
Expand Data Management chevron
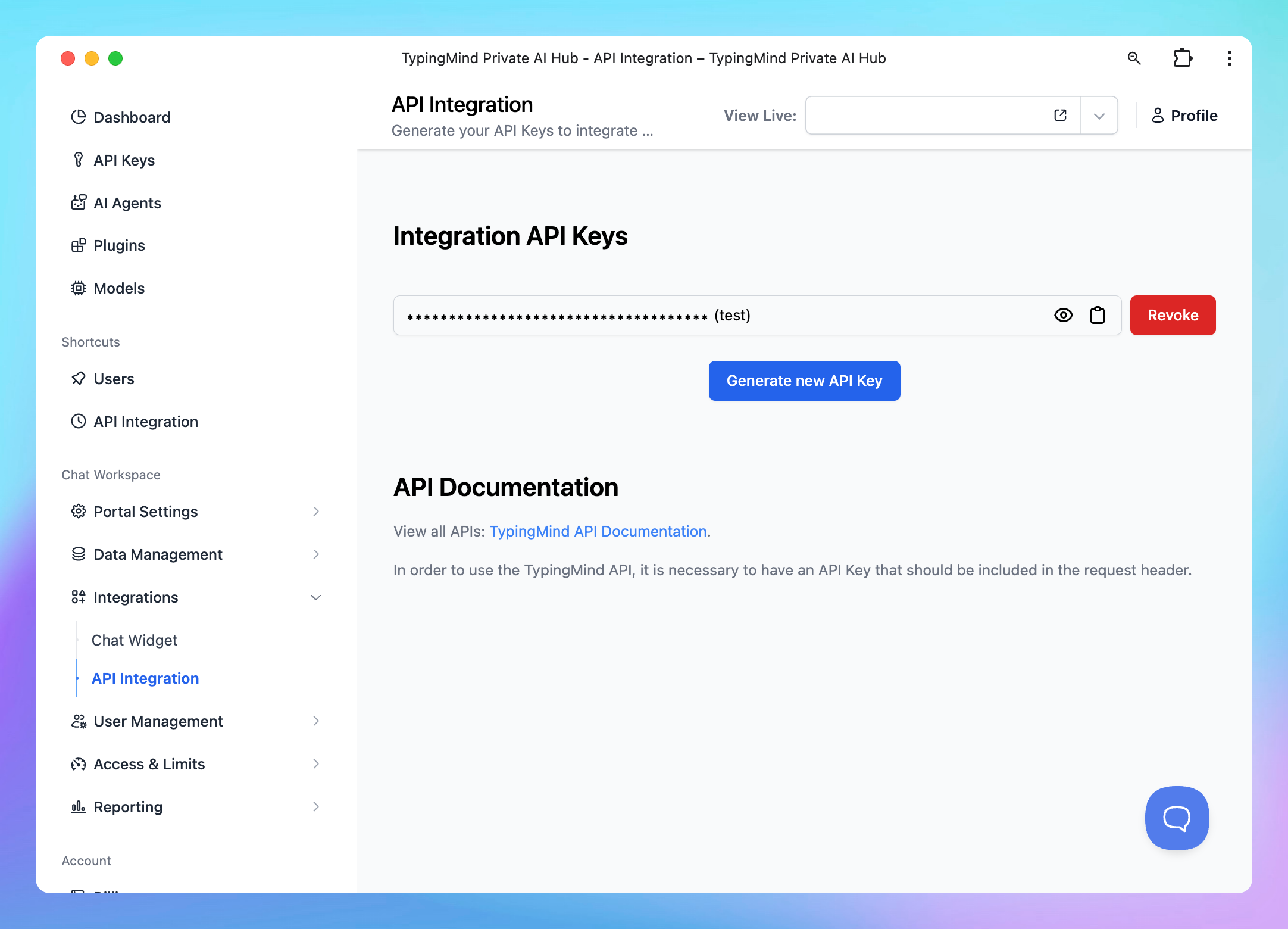[x=316, y=554]
